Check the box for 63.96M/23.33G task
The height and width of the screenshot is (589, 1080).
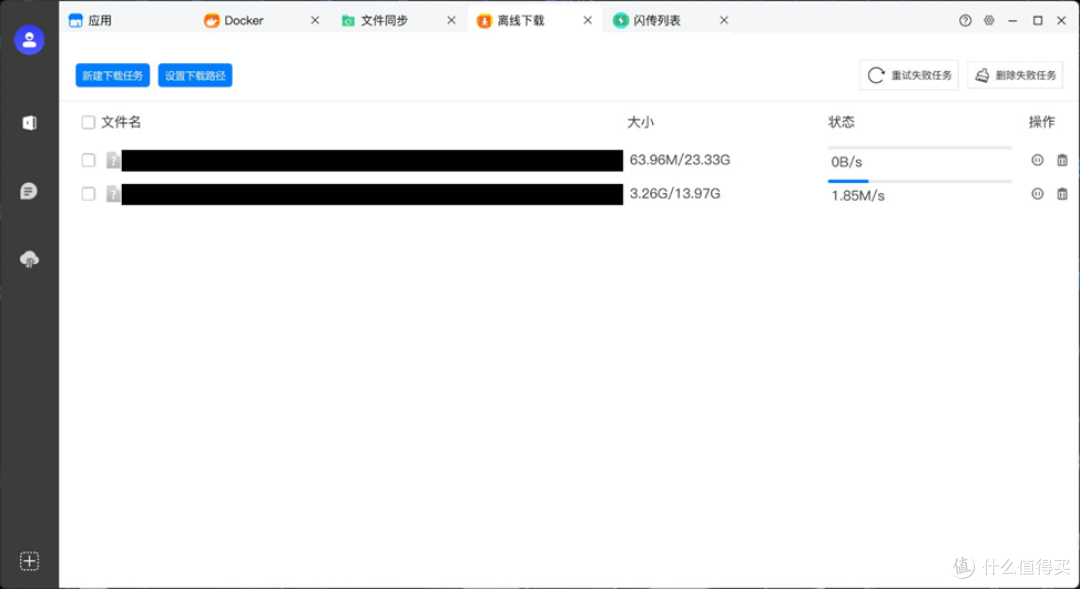88,160
